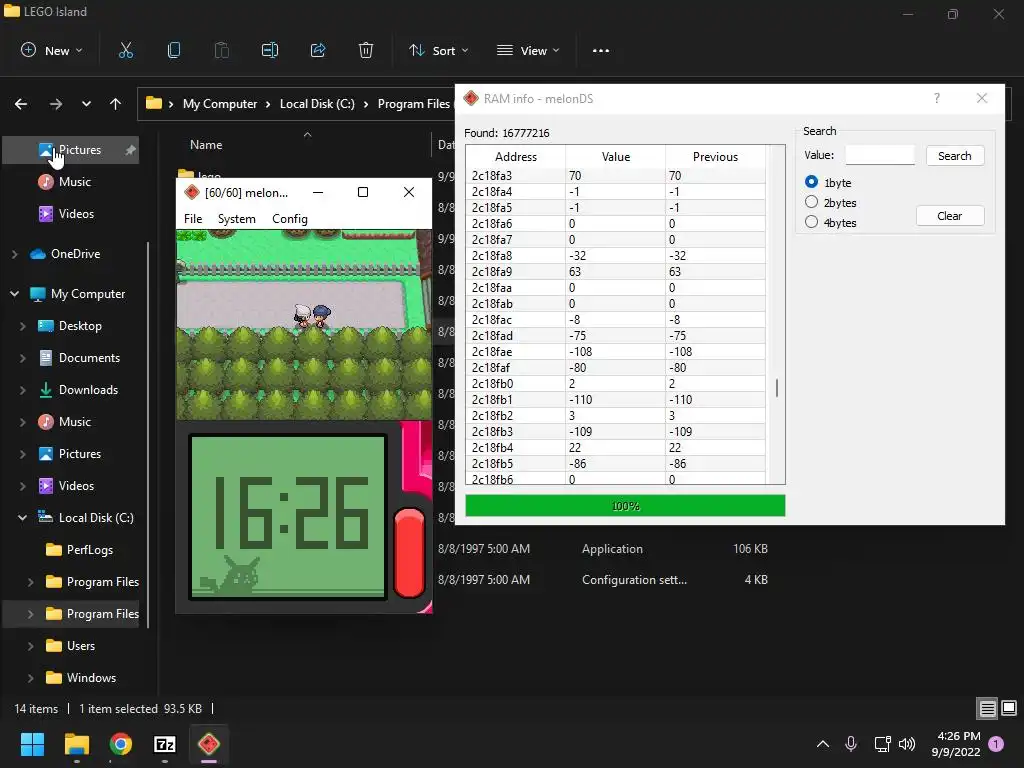Expand the Desktop tree node

coord(22,326)
